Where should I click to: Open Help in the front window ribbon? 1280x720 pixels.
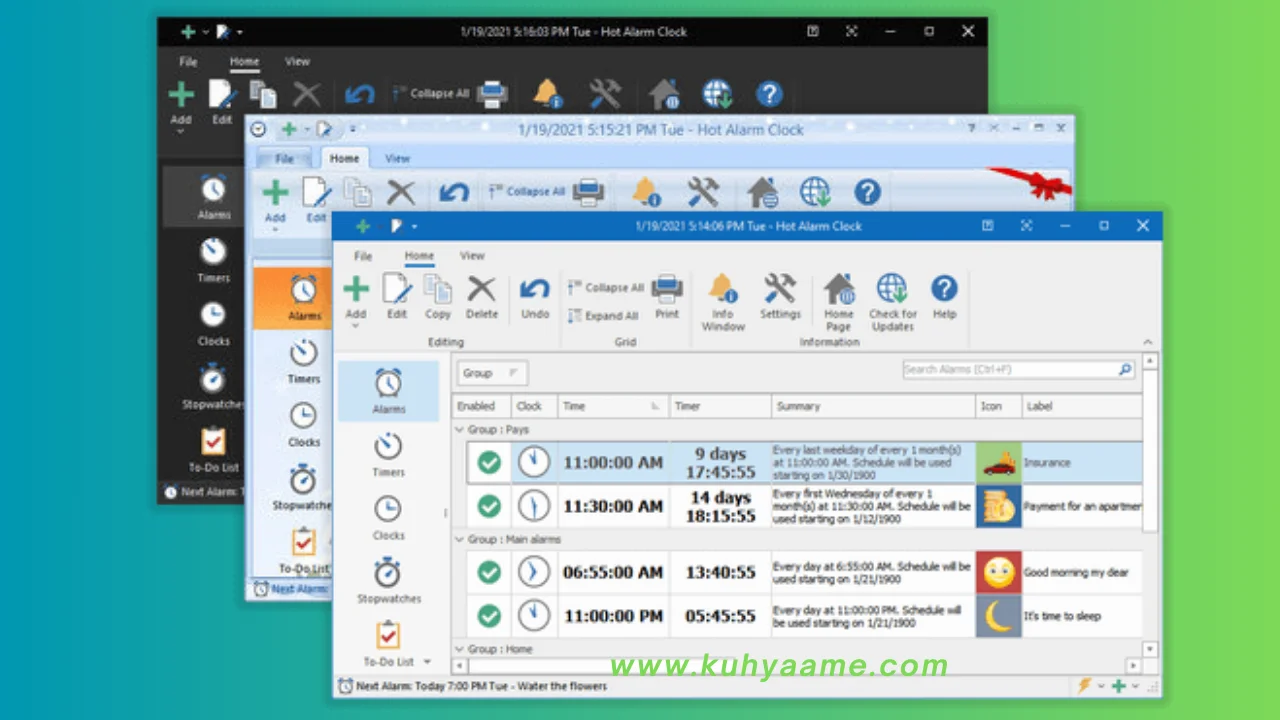[944, 297]
